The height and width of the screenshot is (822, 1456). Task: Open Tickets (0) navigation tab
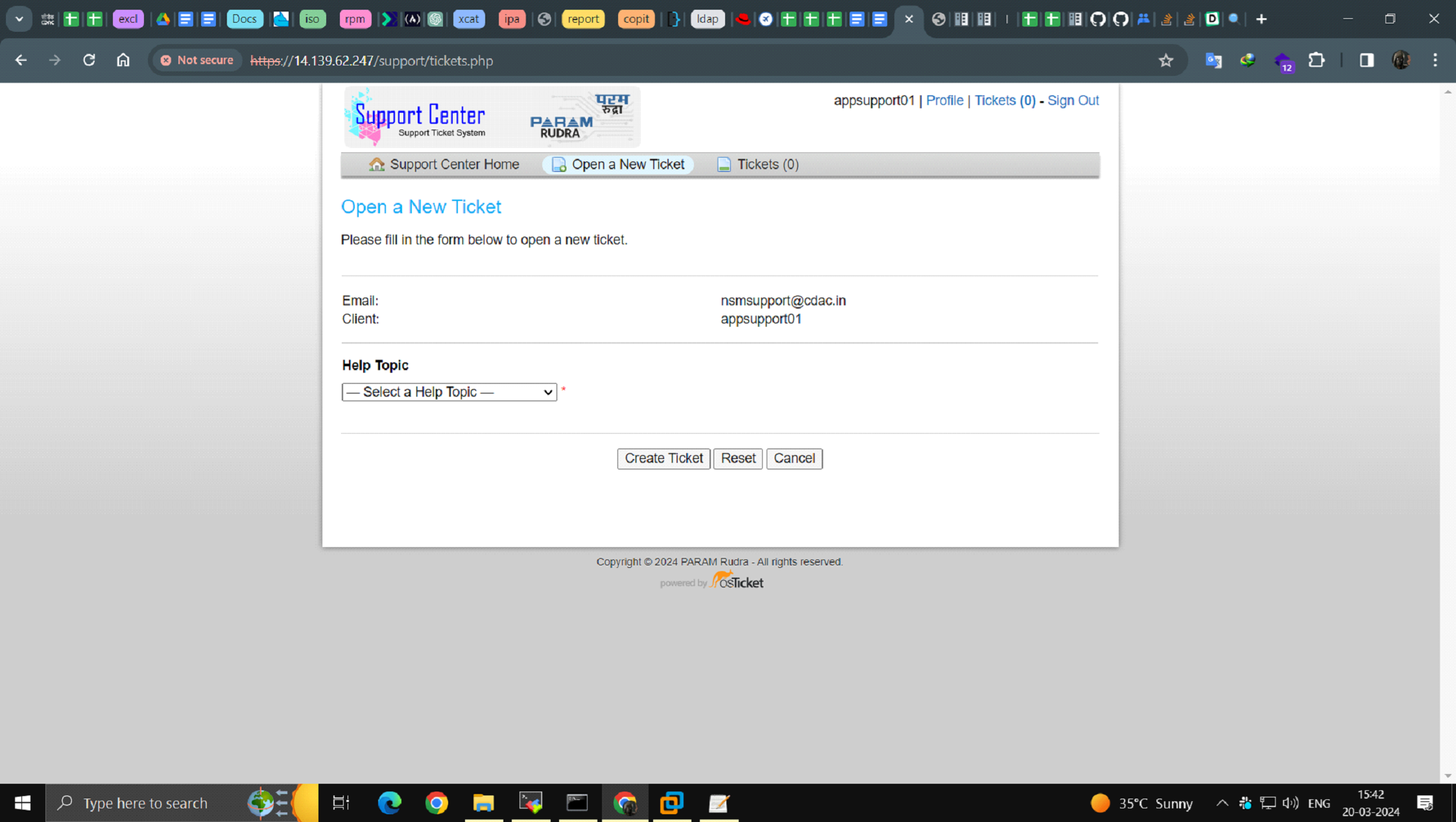coord(758,164)
